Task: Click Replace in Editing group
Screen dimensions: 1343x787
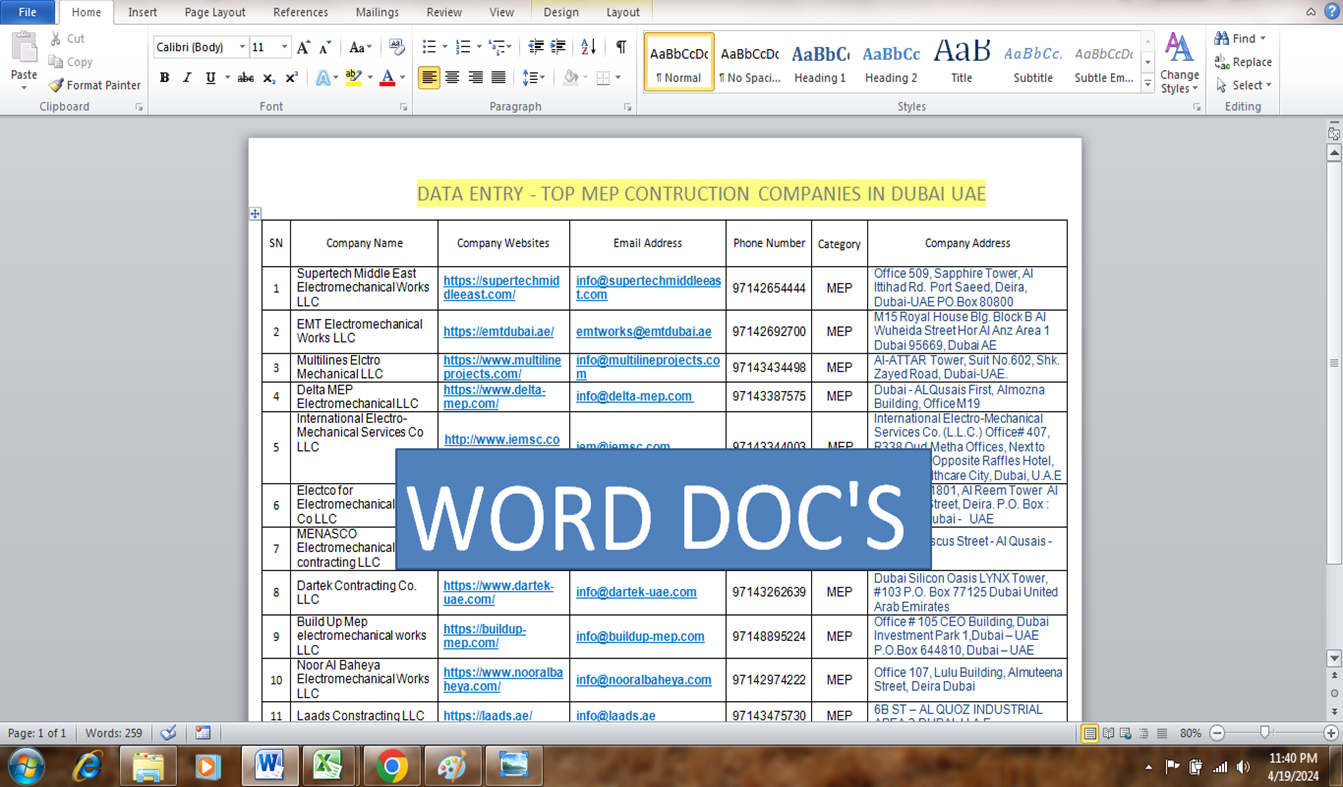Action: (1243, 62)
